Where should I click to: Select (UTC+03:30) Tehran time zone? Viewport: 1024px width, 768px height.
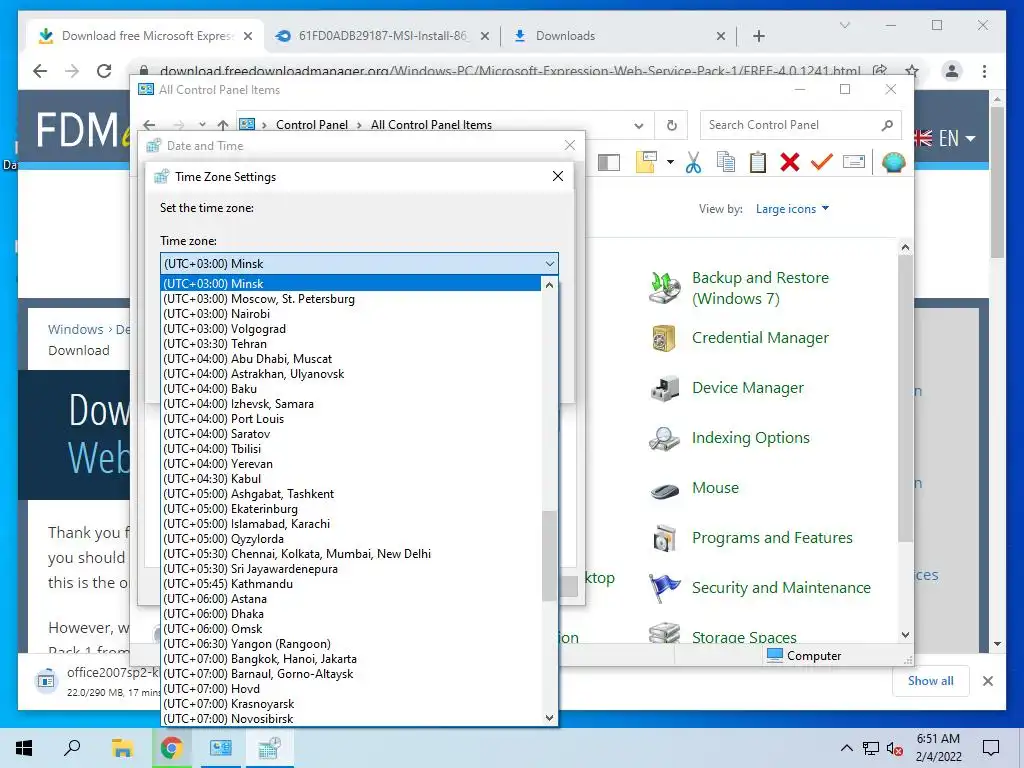[351, 344]
